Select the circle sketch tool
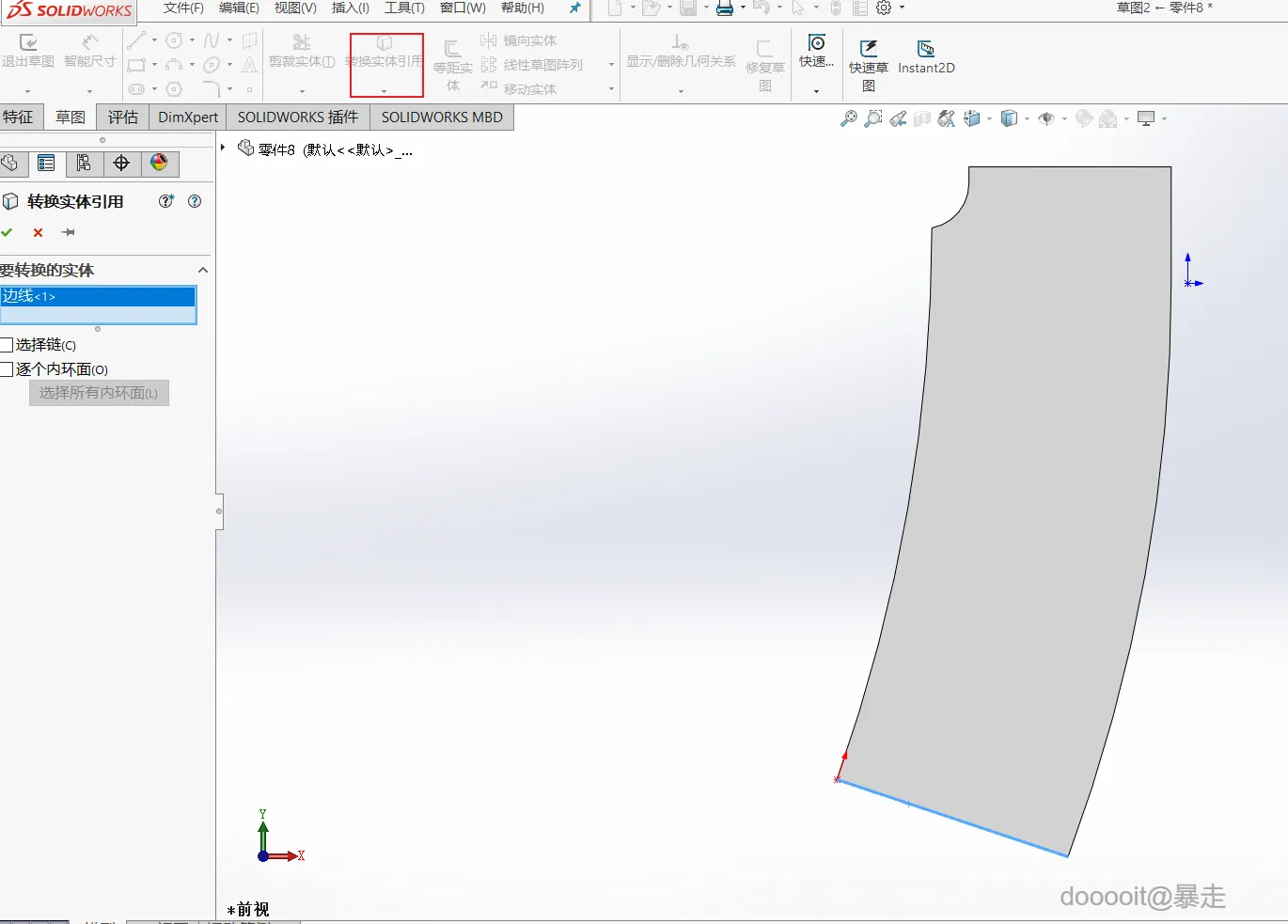 click(x=174, y=40)
